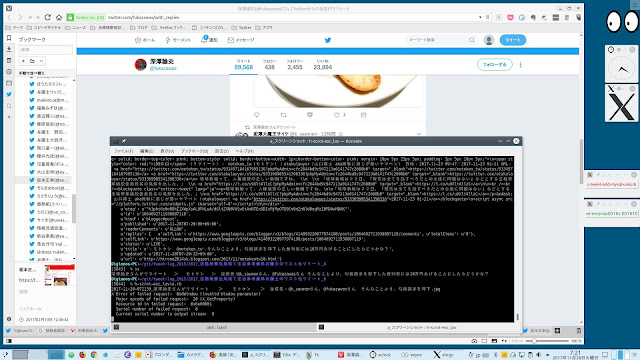This screenshot has height=360, width=640.
Task: Click reply icon under the food tweet
Action: click(257, 115)
